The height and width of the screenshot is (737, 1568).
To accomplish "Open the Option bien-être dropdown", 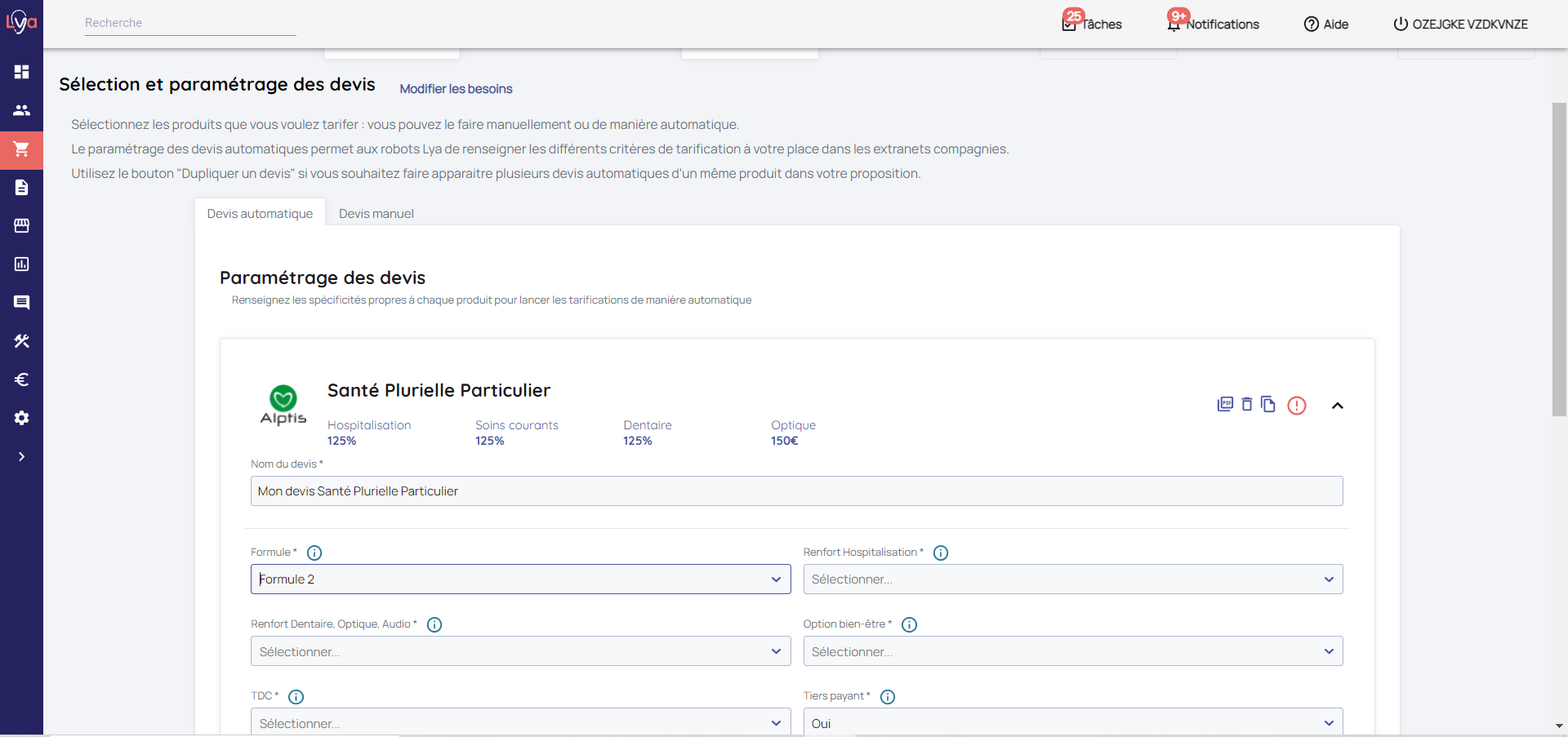I will [x=1072, y=651].
